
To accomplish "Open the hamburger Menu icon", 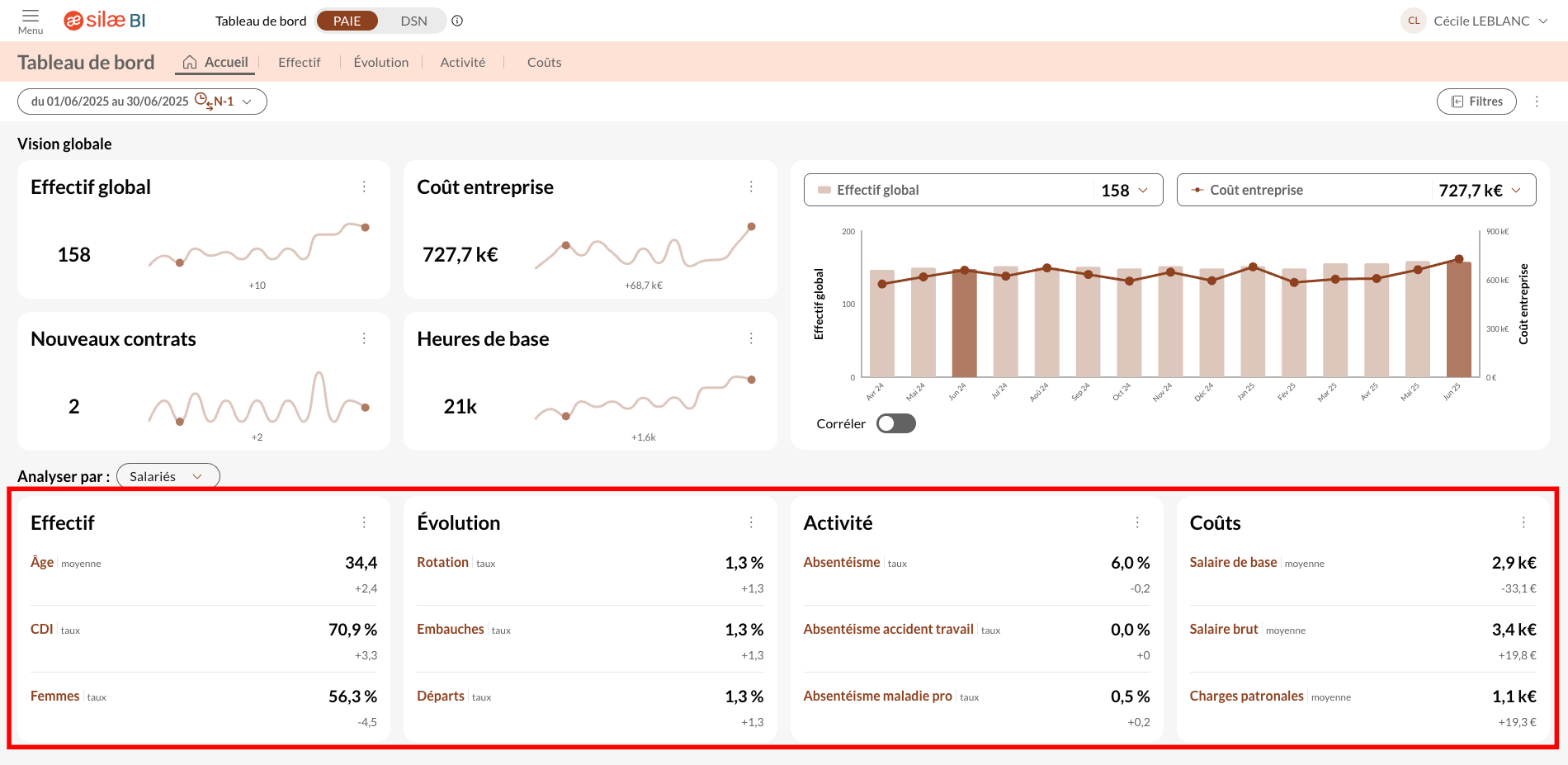I will point(31,20).
